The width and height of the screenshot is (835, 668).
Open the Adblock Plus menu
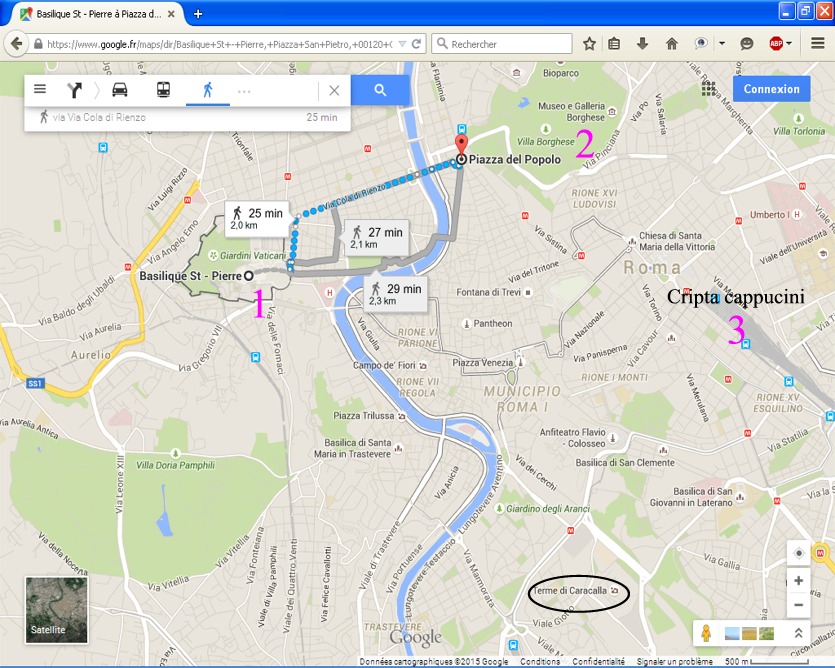coord(780,44)
